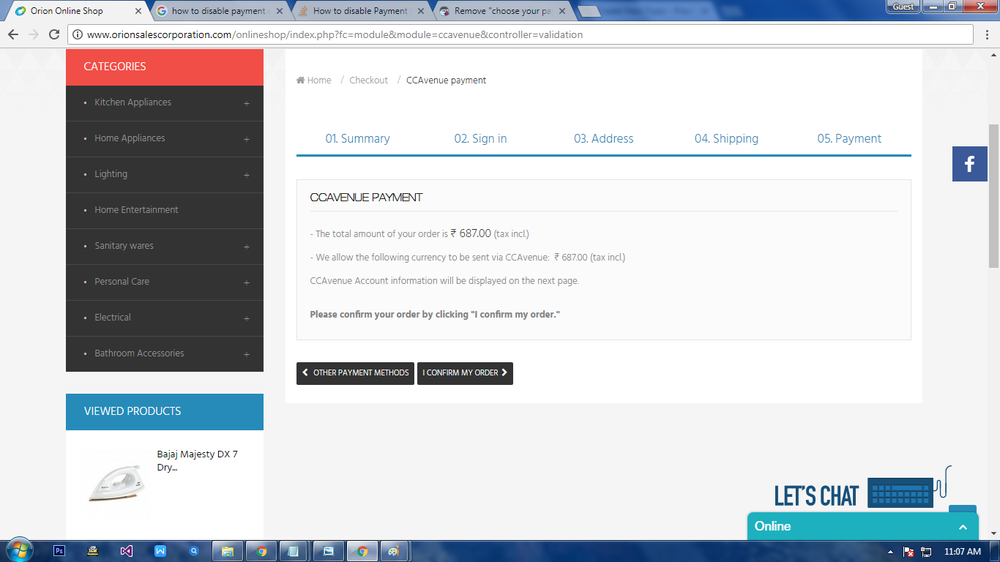1000x562 pixels.
Task: Open the Facebook side widget
Action: click(x=969, y=164)
